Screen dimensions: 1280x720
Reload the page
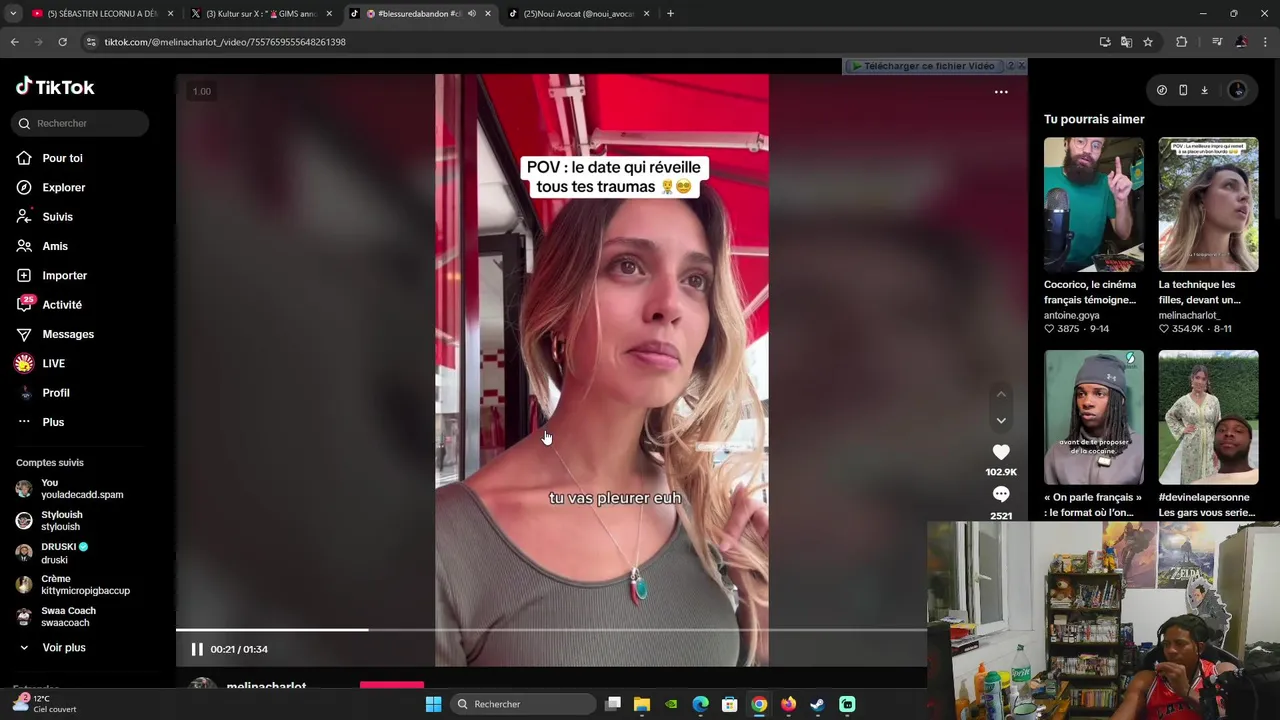point(62,42)
